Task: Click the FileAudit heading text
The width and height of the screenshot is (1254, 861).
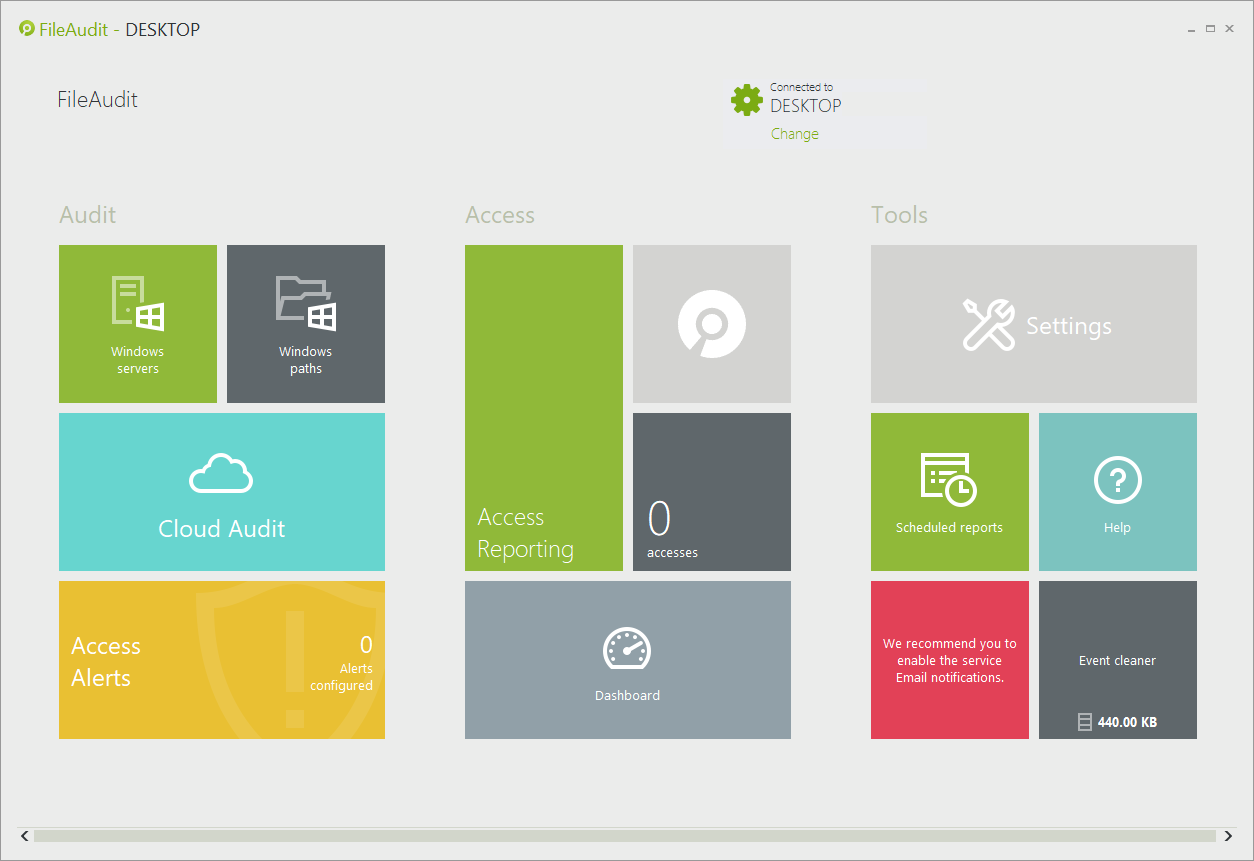Action: tap(97, 99)
